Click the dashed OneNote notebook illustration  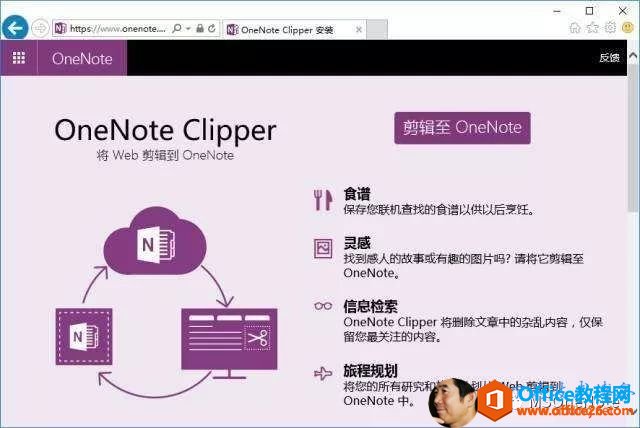84,337
